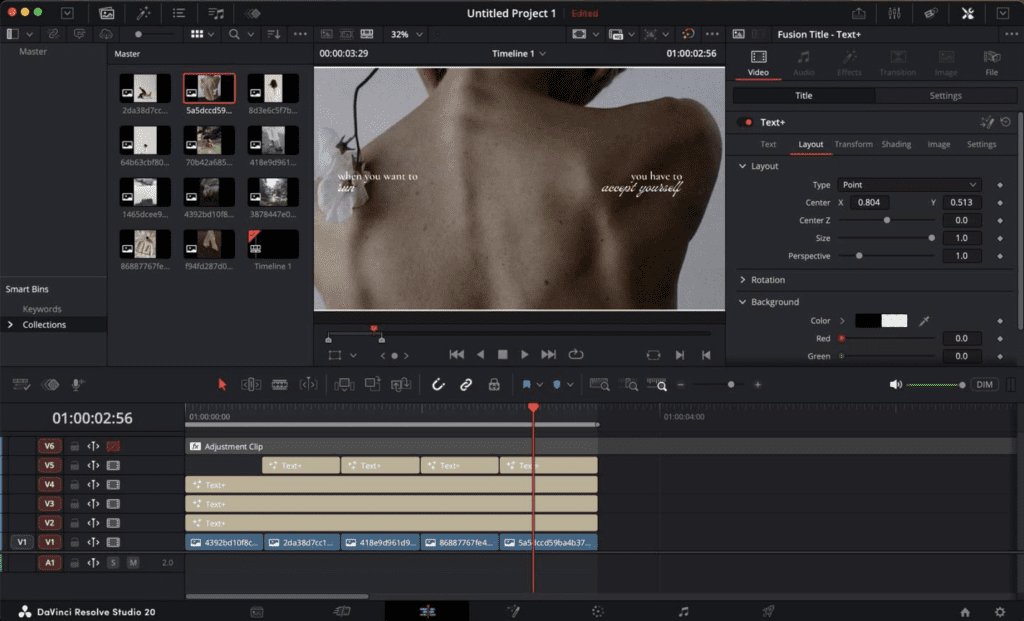Open the File tab in Inspector

point(991,62)
